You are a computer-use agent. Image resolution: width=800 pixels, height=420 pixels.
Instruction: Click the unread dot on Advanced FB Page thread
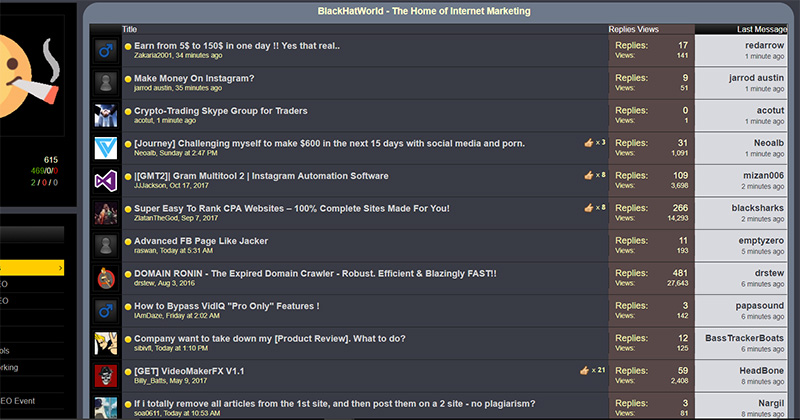click(128, 242)
